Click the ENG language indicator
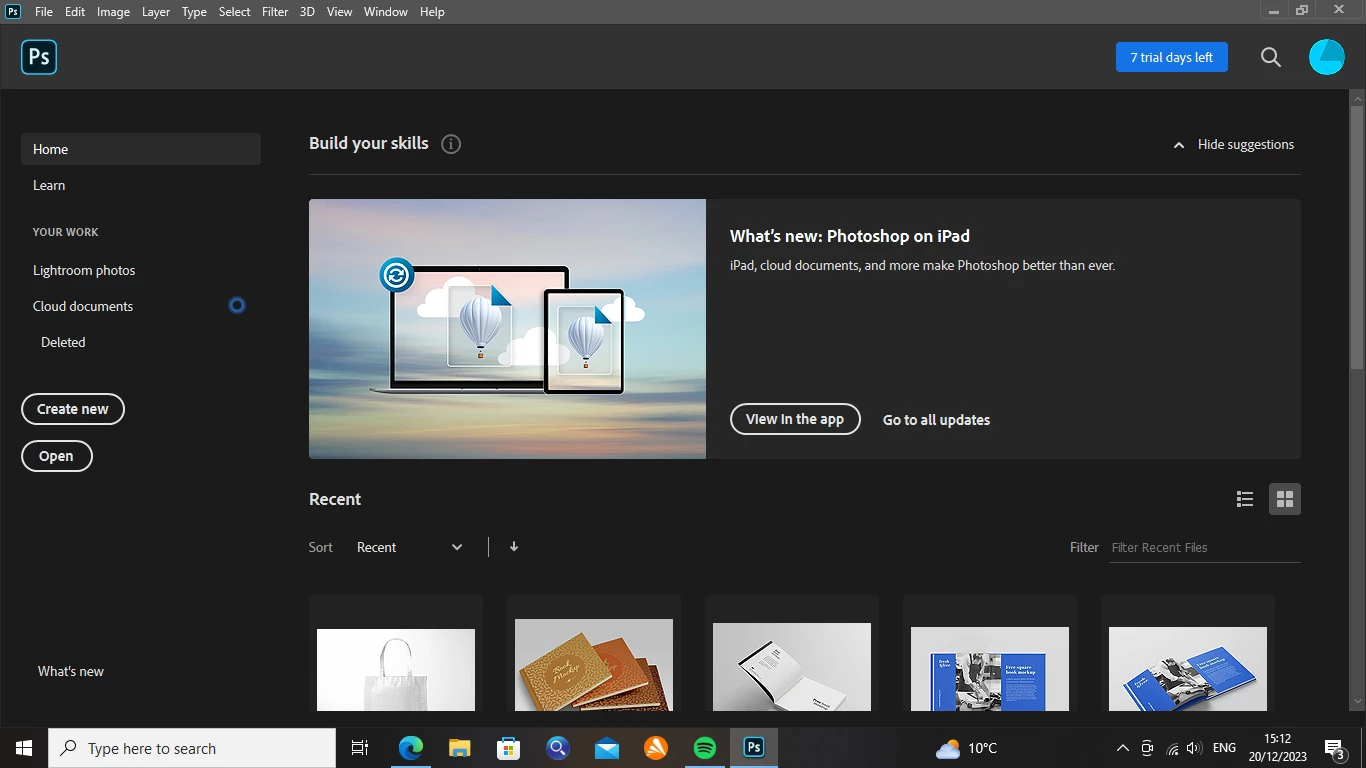Viewport: 1366px width, 768px height. pyautogui.click(x=1224, y=748)
